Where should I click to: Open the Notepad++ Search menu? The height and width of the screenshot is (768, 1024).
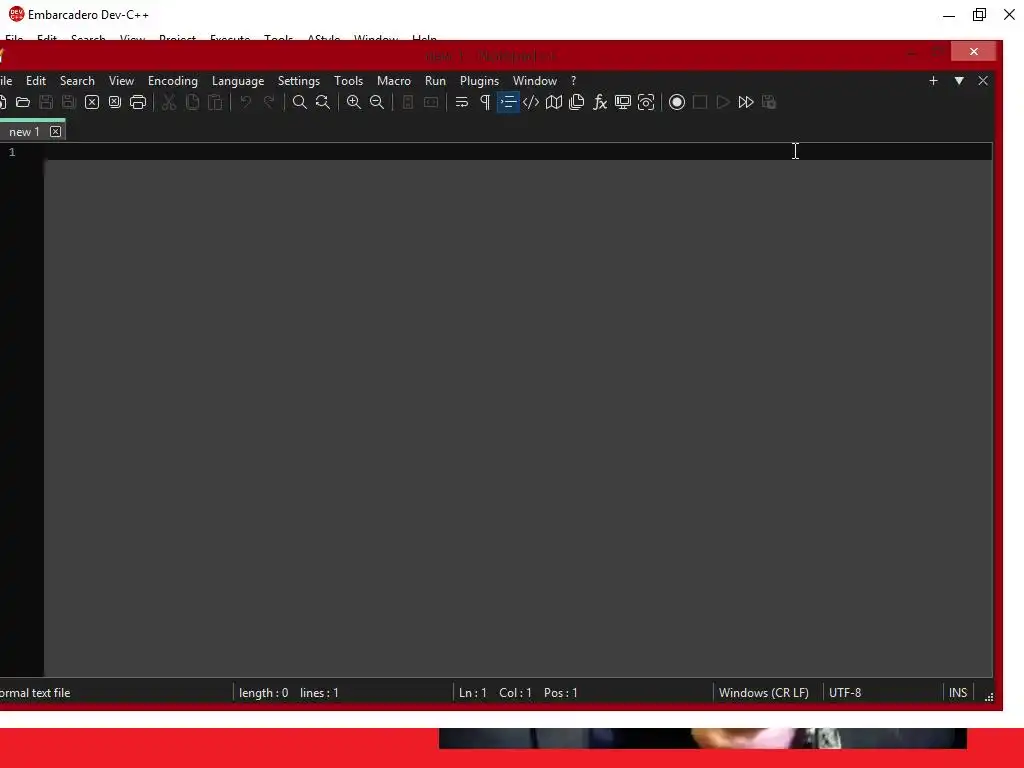pyautogui.click(x=77, y=81)
